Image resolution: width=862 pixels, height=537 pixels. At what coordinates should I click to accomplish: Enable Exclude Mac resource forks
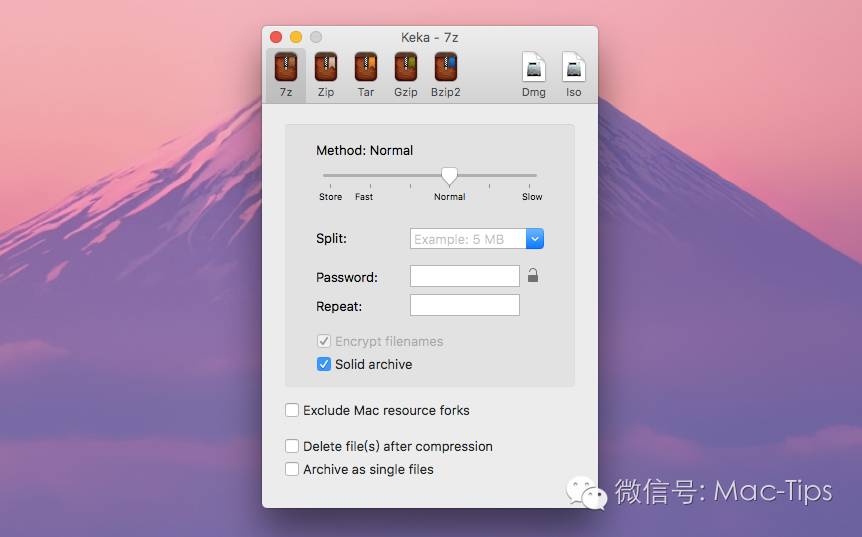tap(292, 410)
